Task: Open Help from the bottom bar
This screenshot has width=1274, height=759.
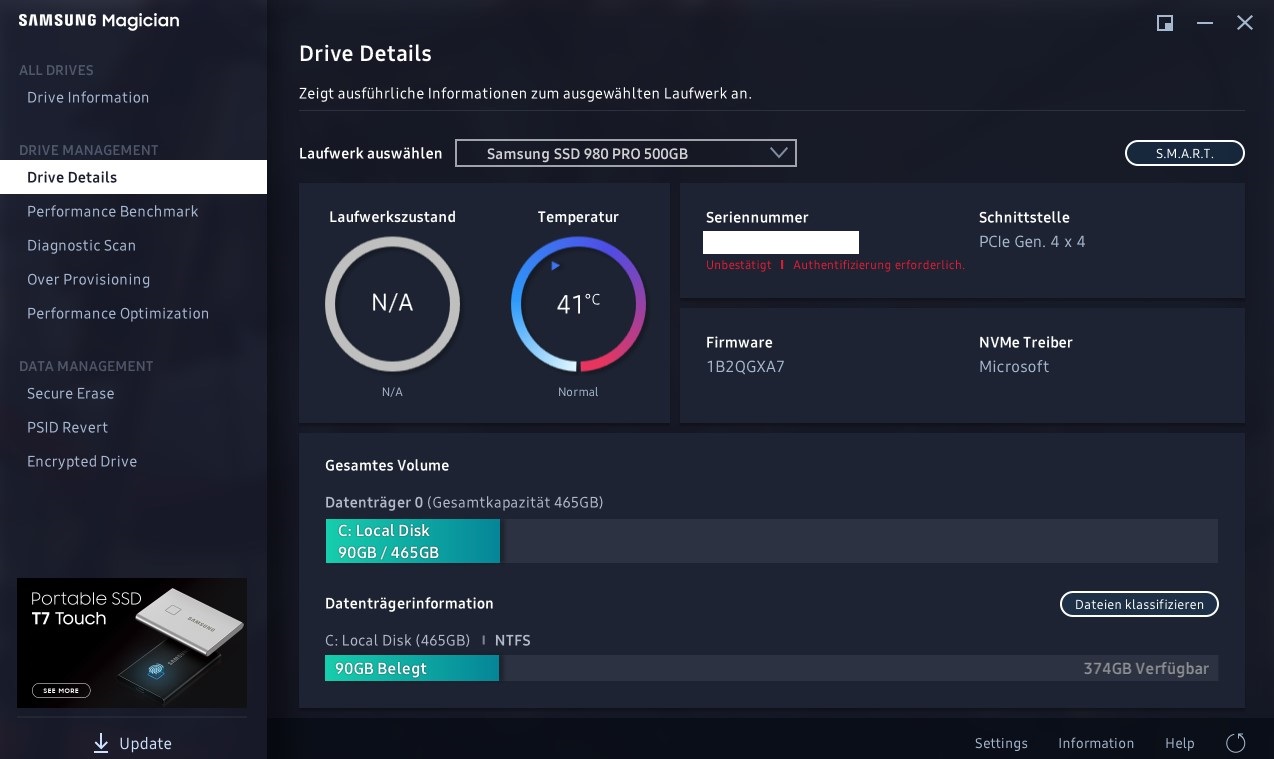Action: tap(1179, 743)
